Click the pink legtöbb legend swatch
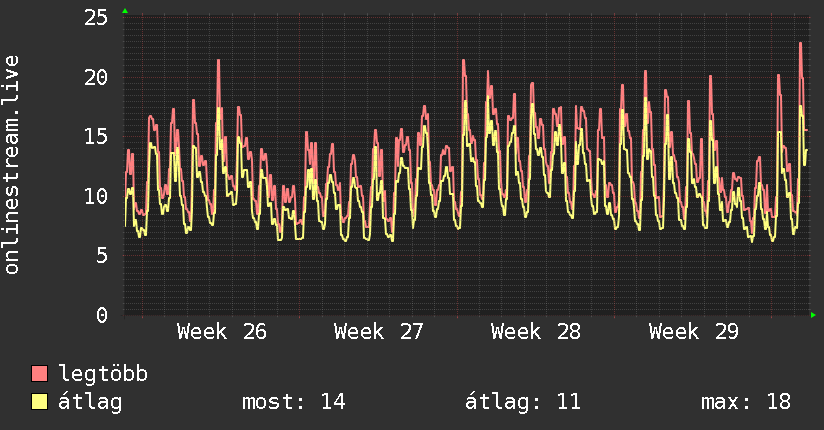Viewport: 824px width, 430px height. (x=39, y=373)
